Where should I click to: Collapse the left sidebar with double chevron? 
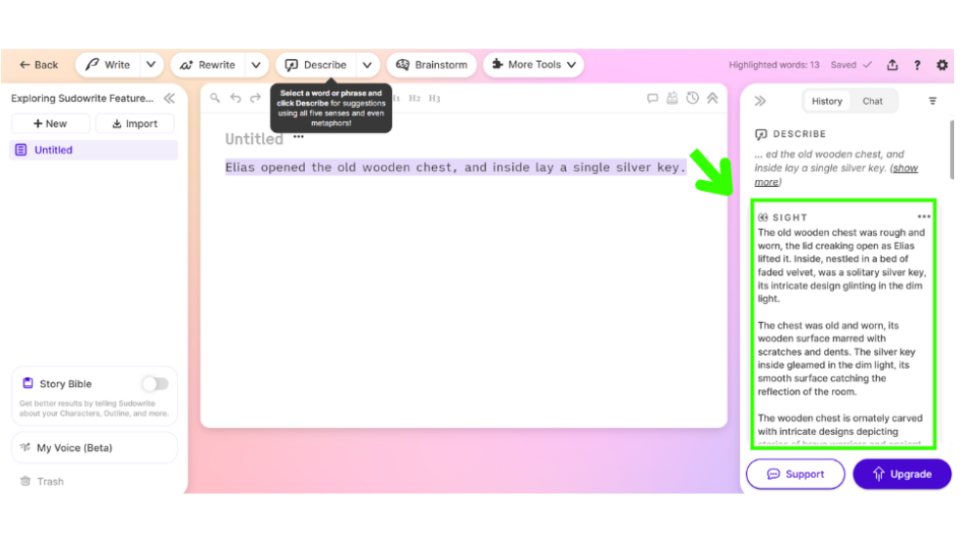pos(170,99)
